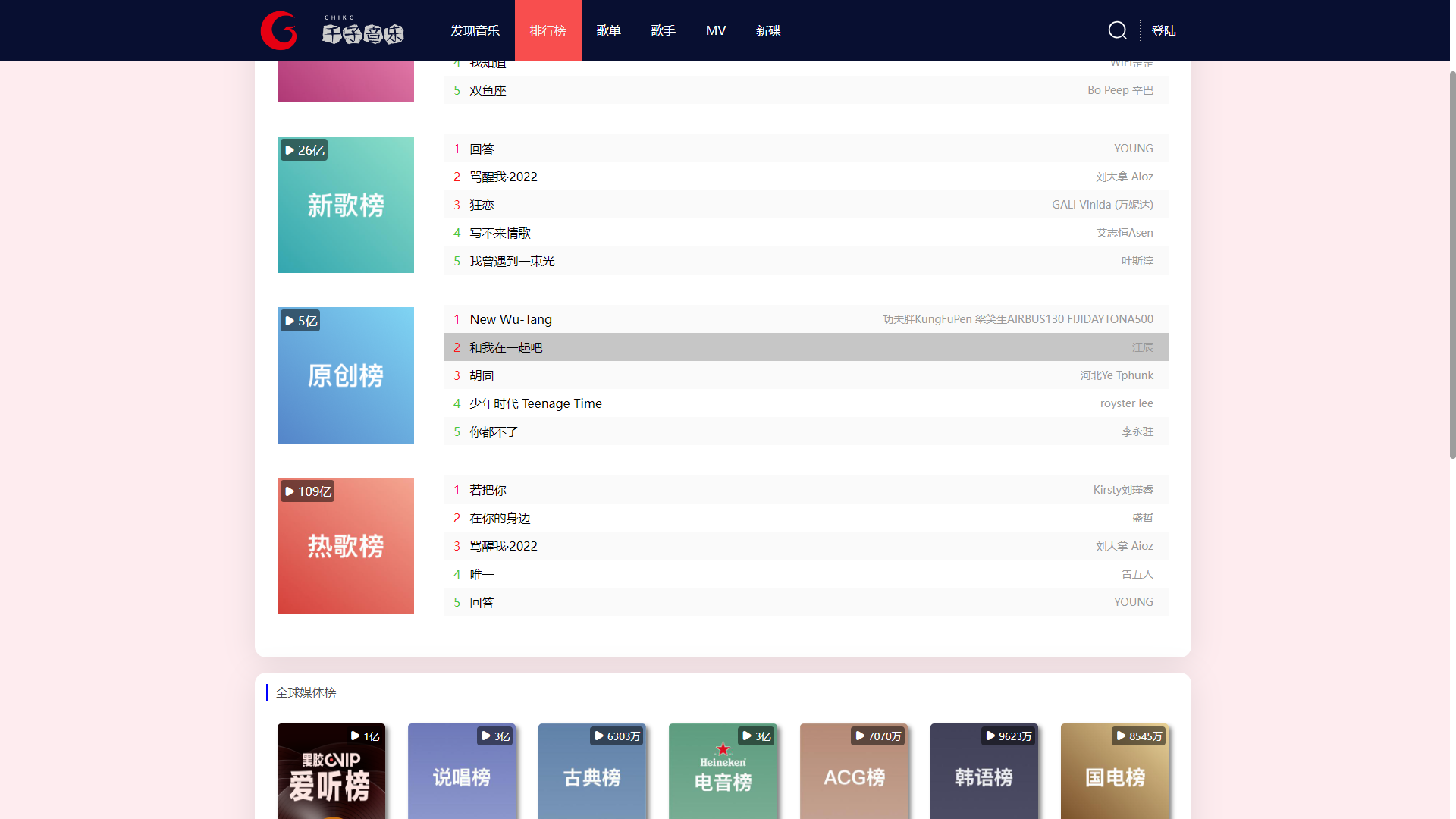The image size is (1456, 819).
Task: Switch to the MV section
Action: (715, 30)
